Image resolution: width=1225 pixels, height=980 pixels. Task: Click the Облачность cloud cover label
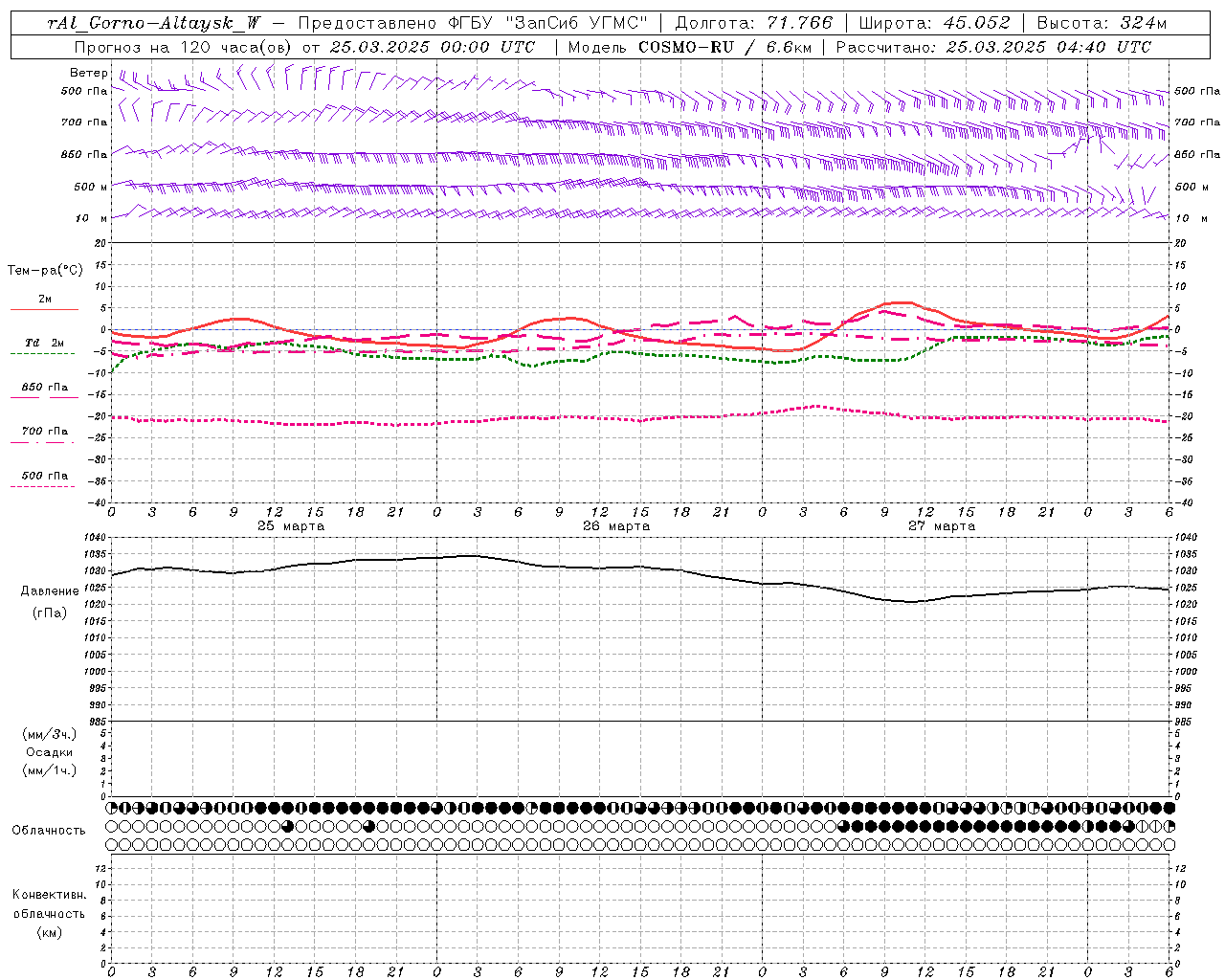pyautogui.click(x=49, y=831)
